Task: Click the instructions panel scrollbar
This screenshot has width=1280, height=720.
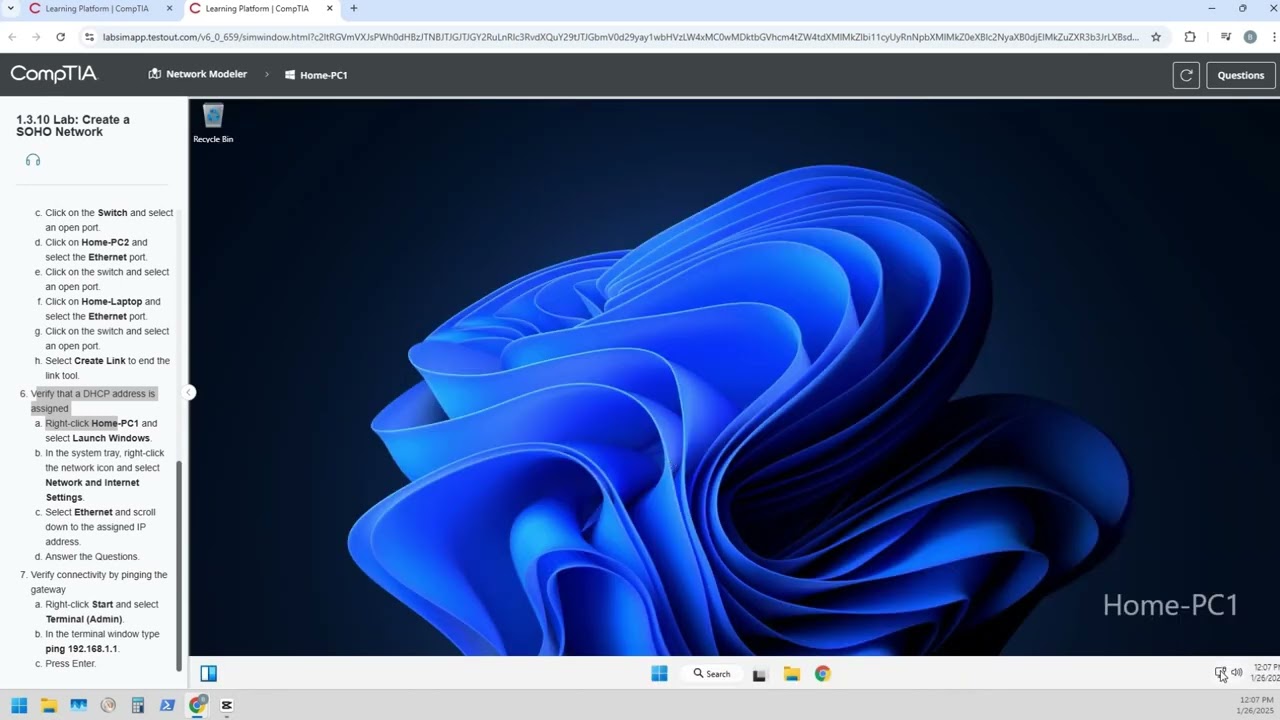Action: click(179, 566)
